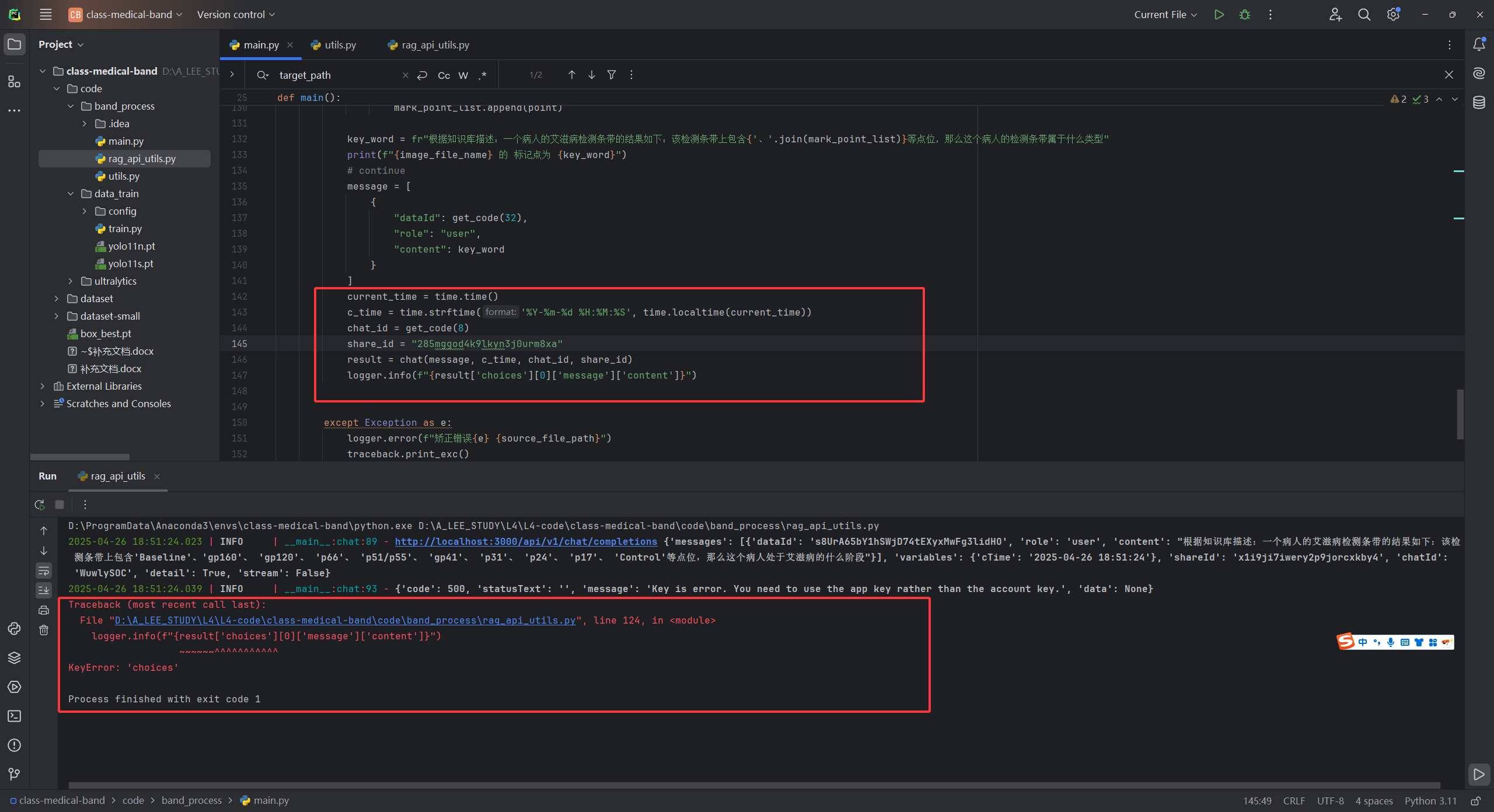Collapse the data_train folder

[71, 194]
